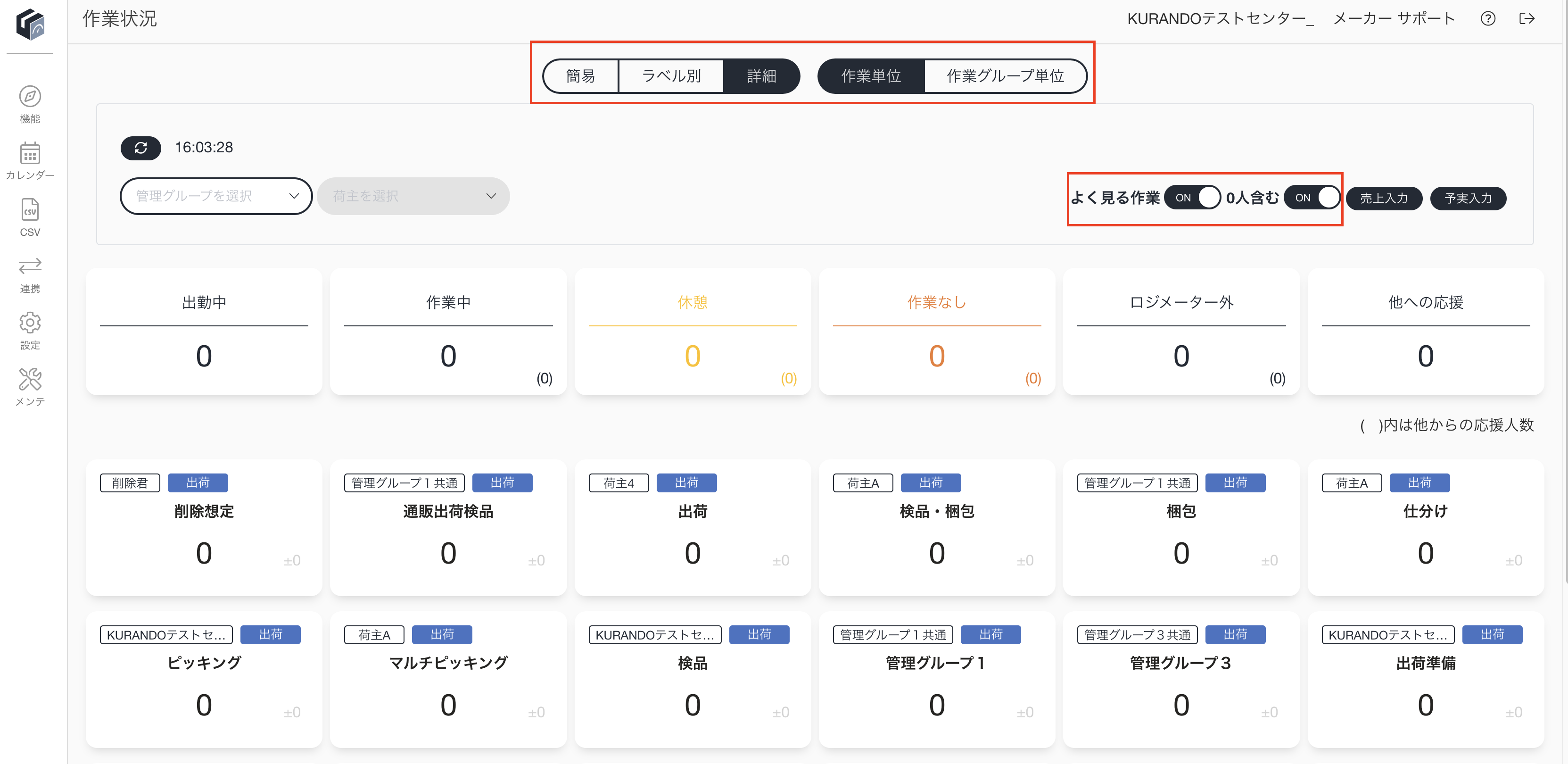Click the 売上入力 button

1384,199
